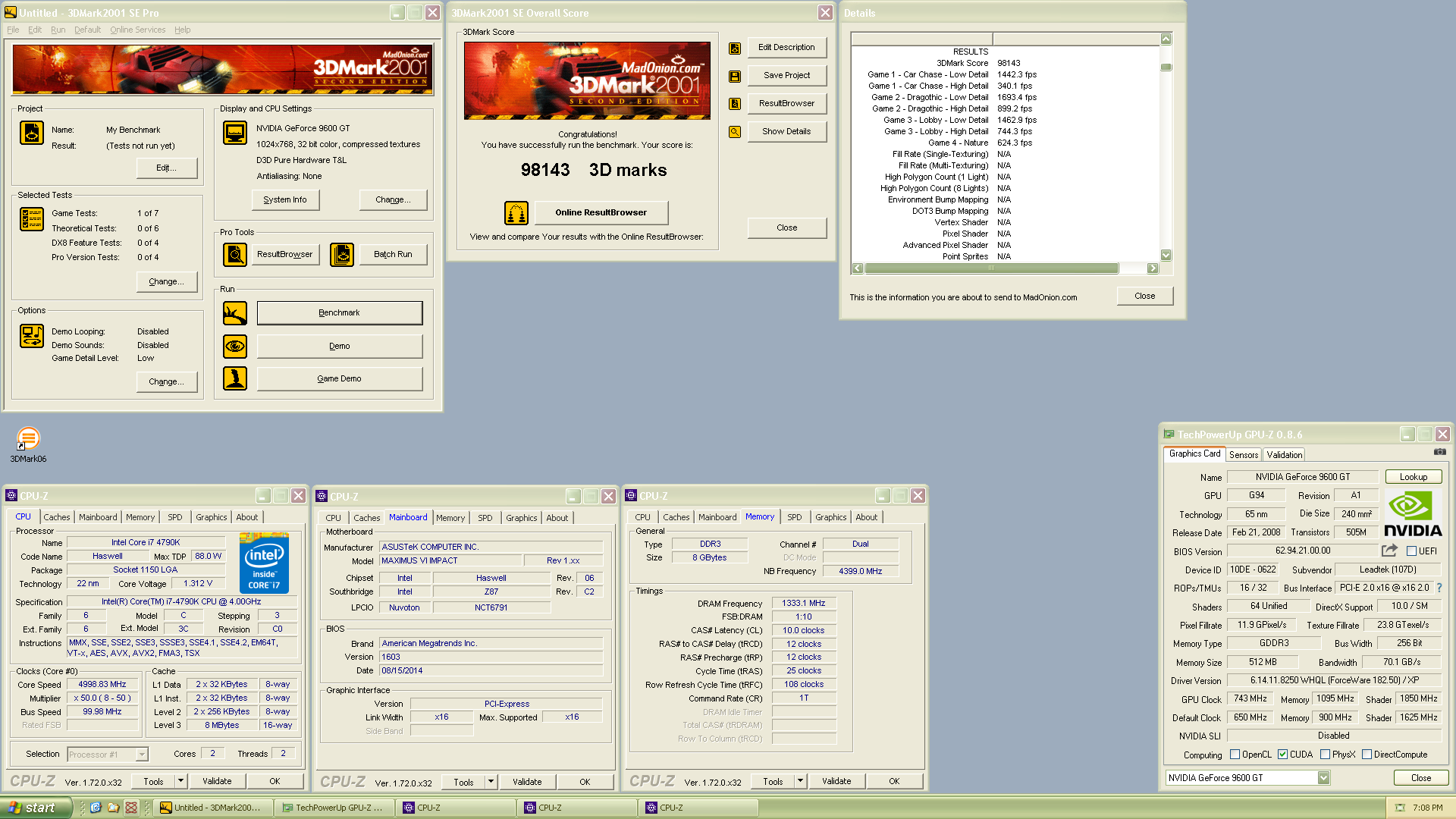
Task: Click the Details horizontal scroll right arrow
Action: tap(1153, 268)
